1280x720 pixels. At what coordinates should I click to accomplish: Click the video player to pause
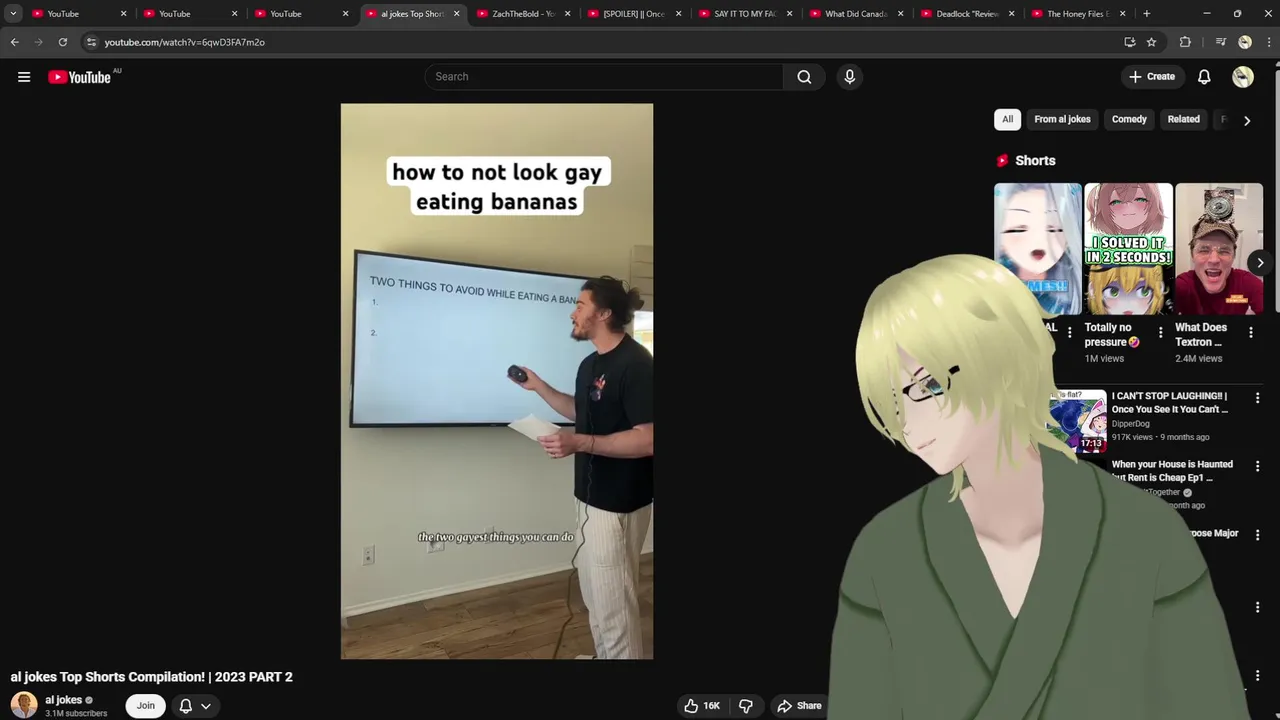click(497, 381)
